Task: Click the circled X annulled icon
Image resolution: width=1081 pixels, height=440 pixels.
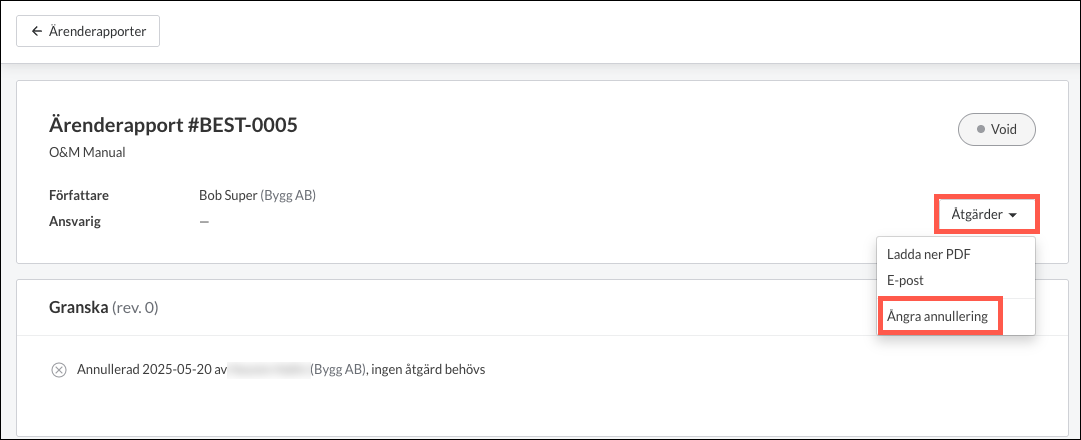Action: [59, 370]
